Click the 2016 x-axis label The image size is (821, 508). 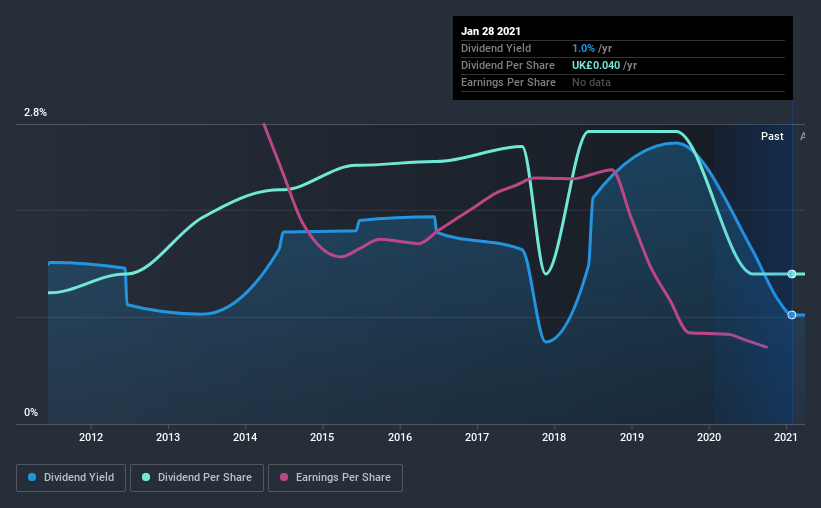point(400,437)
